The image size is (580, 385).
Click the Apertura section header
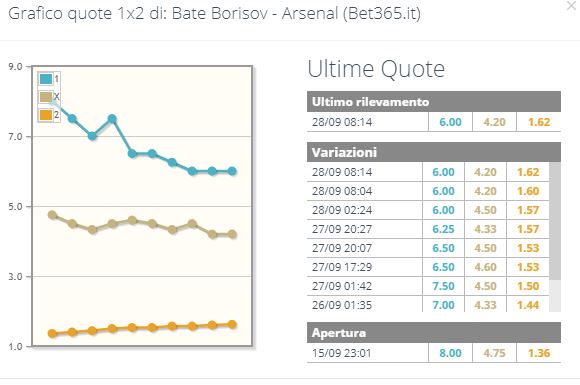point(434,332)
